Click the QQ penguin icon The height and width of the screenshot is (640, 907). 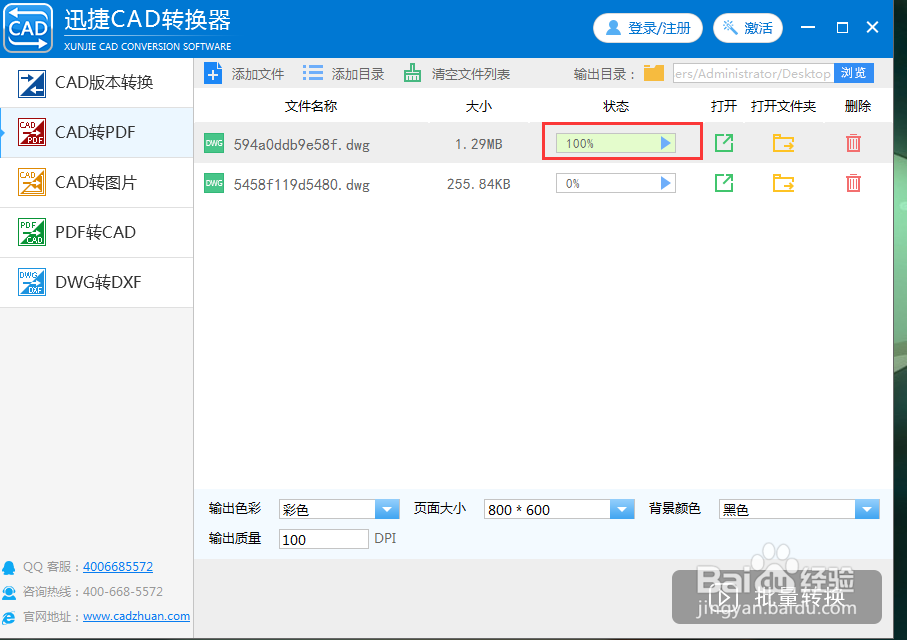[9, 567]
